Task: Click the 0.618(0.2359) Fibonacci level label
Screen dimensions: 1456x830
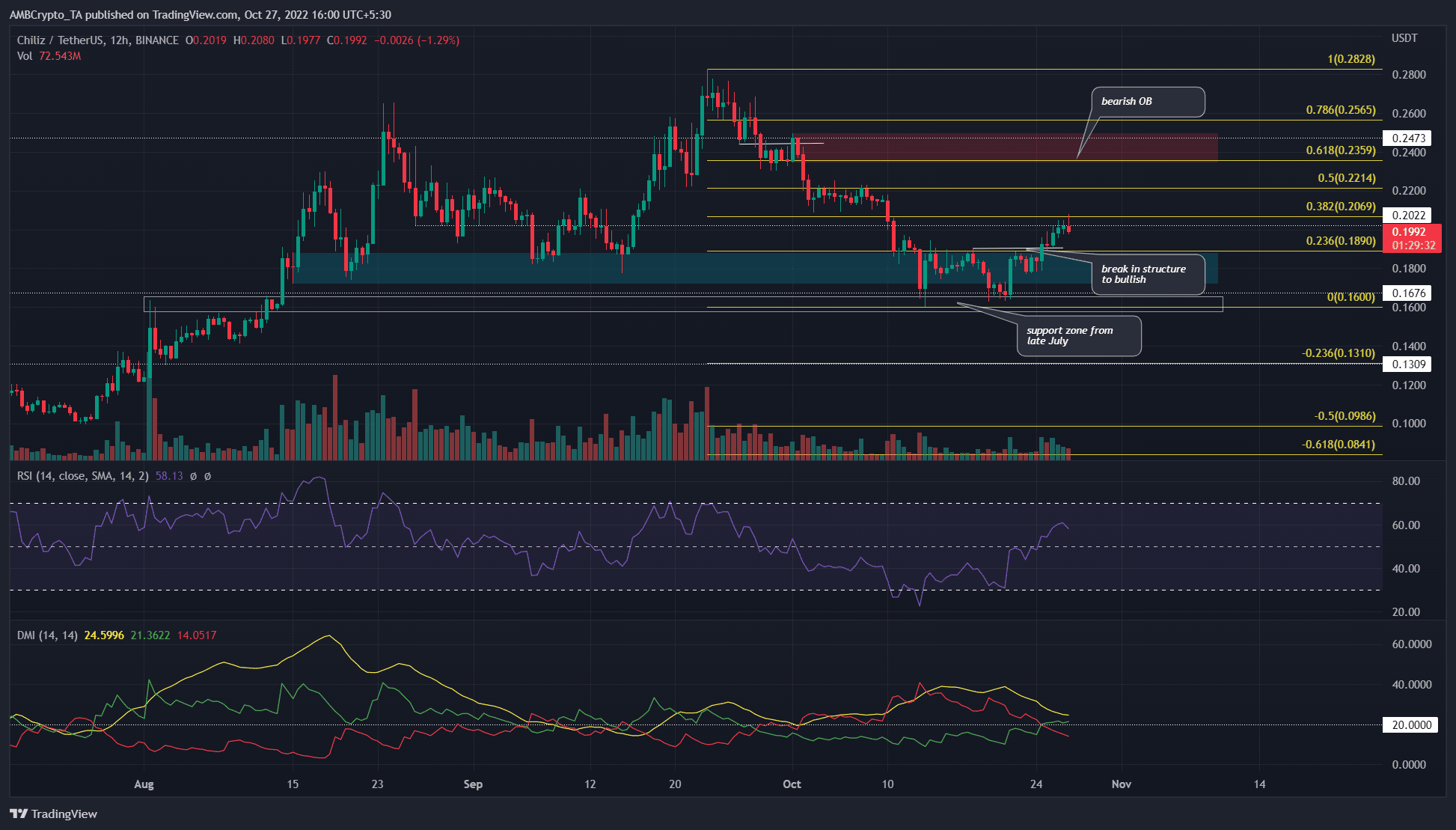Action: pos(1341,150)
